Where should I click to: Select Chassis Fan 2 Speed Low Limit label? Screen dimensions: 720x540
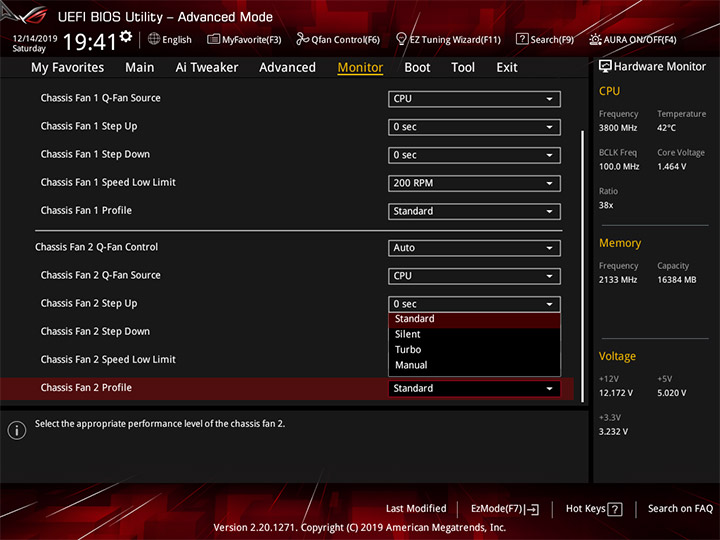[108, 360]
